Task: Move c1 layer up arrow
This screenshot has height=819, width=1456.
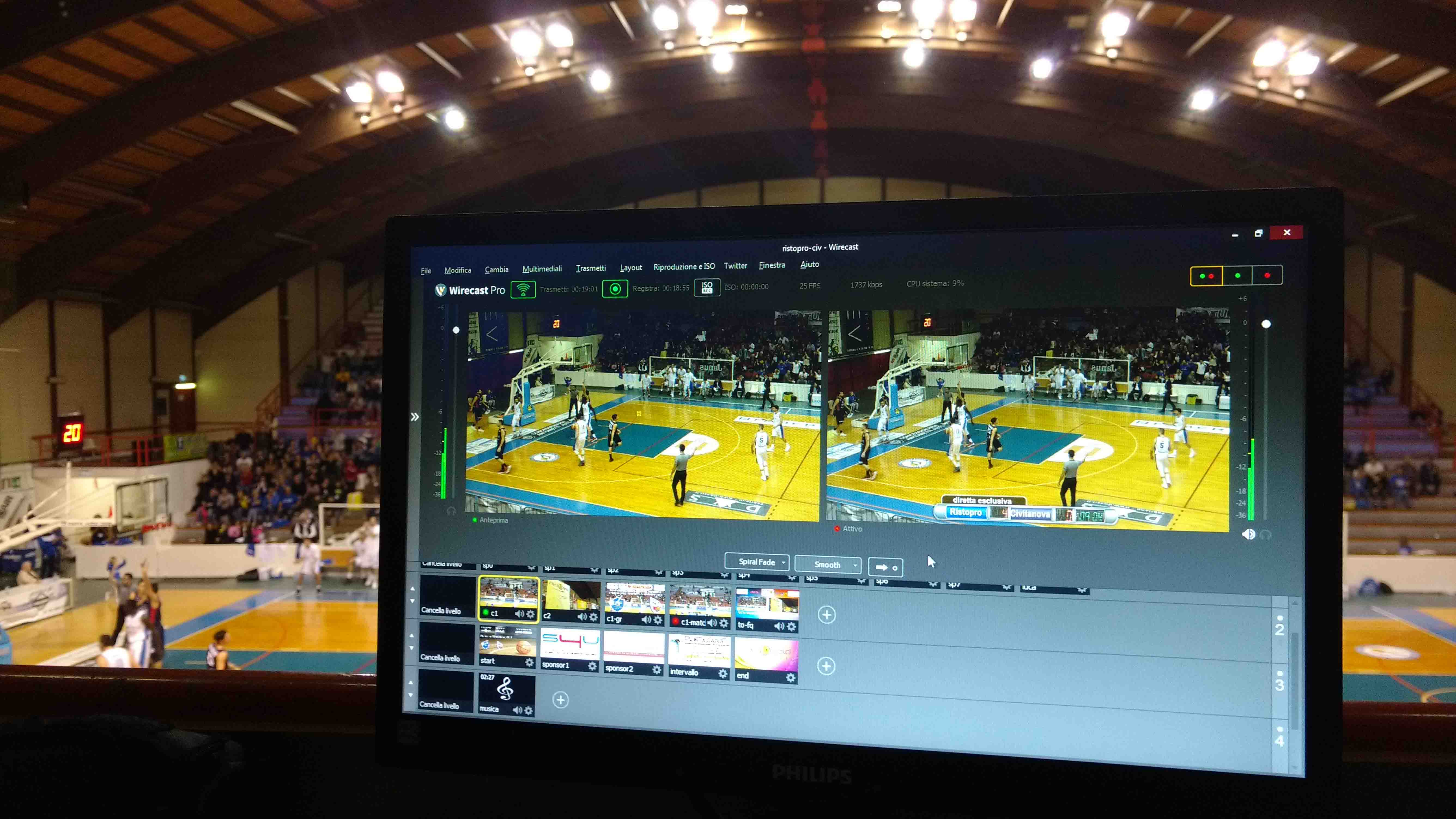Action: 412,589
